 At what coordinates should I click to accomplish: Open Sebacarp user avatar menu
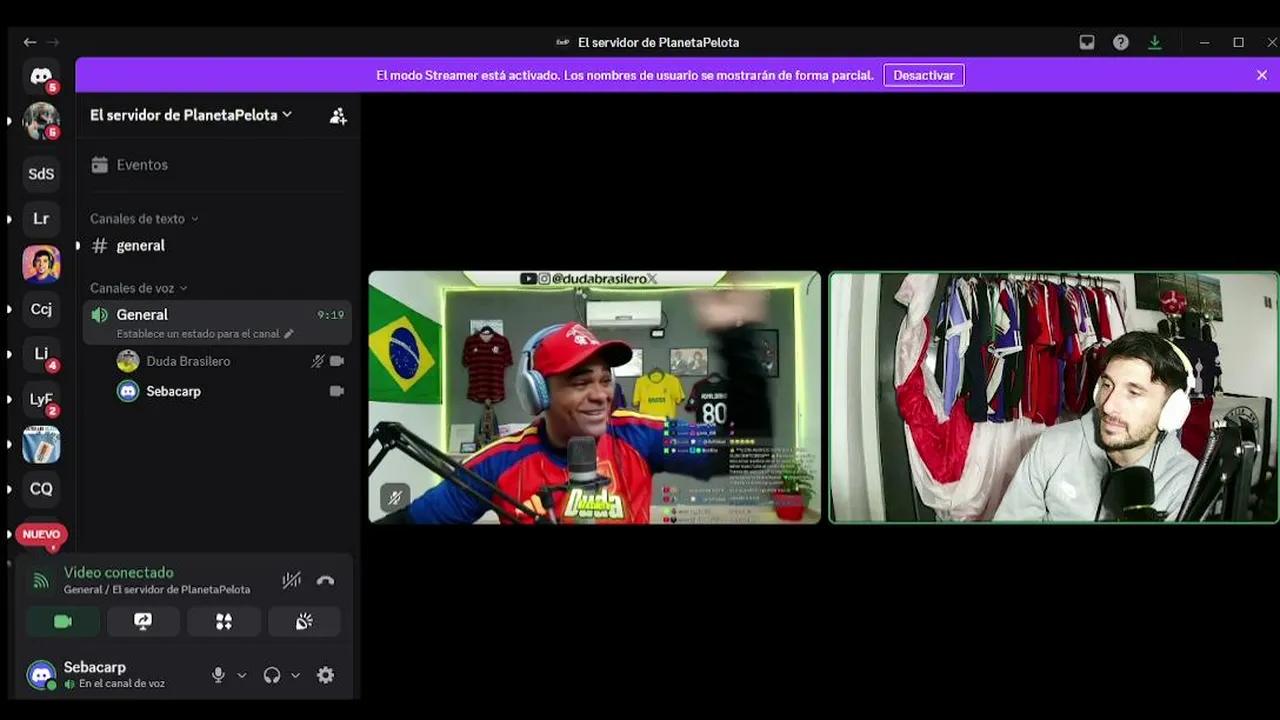click(x=41, y=675)
